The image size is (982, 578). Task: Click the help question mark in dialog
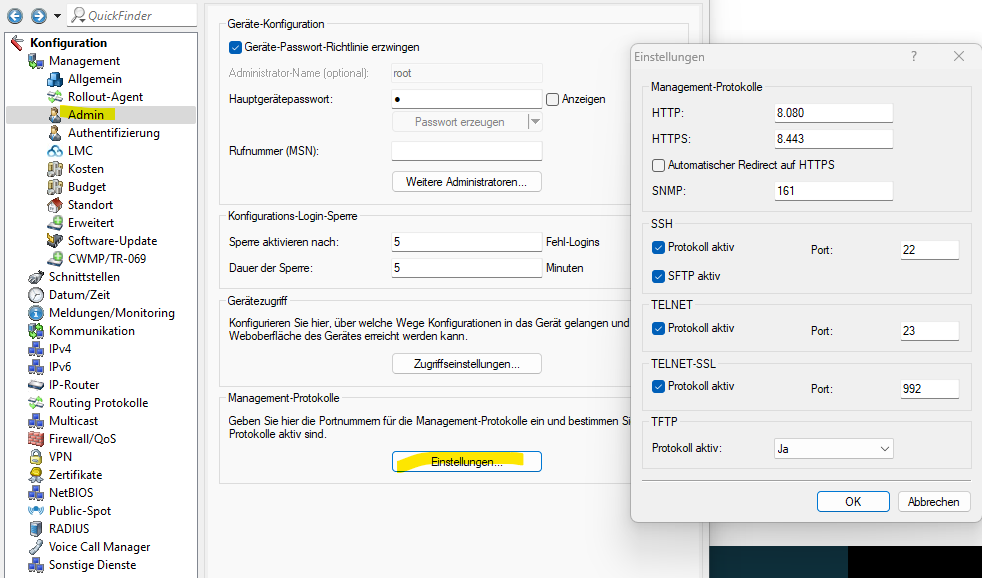tap(914, 56)
